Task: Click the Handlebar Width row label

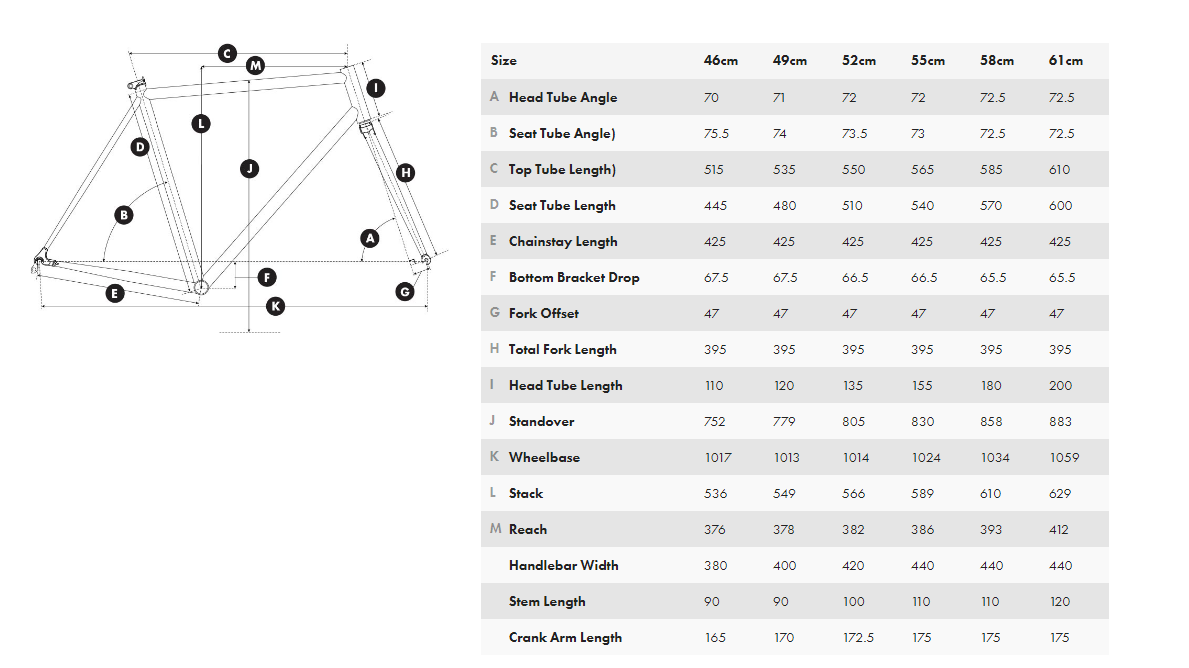Action: point(563,566)
